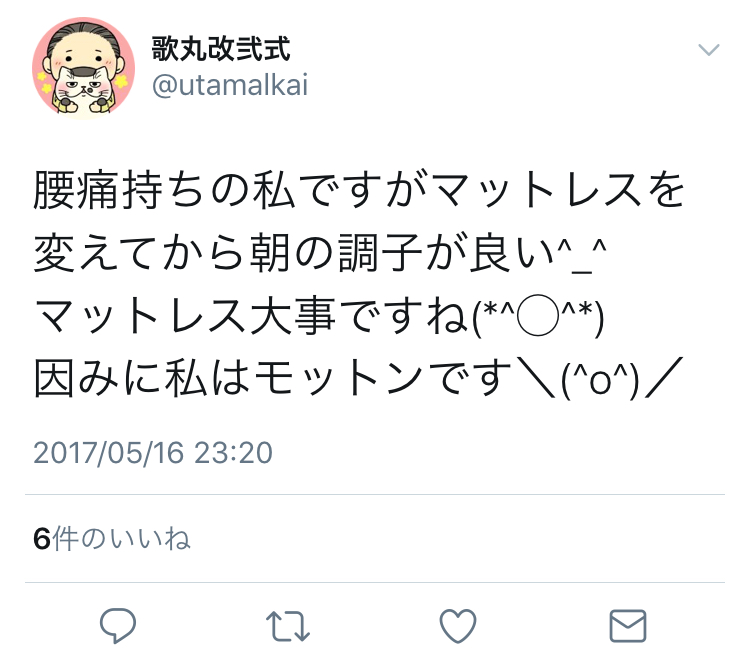Click the 2017/05/16 23:20 timestamp

(x=153, y=453)
